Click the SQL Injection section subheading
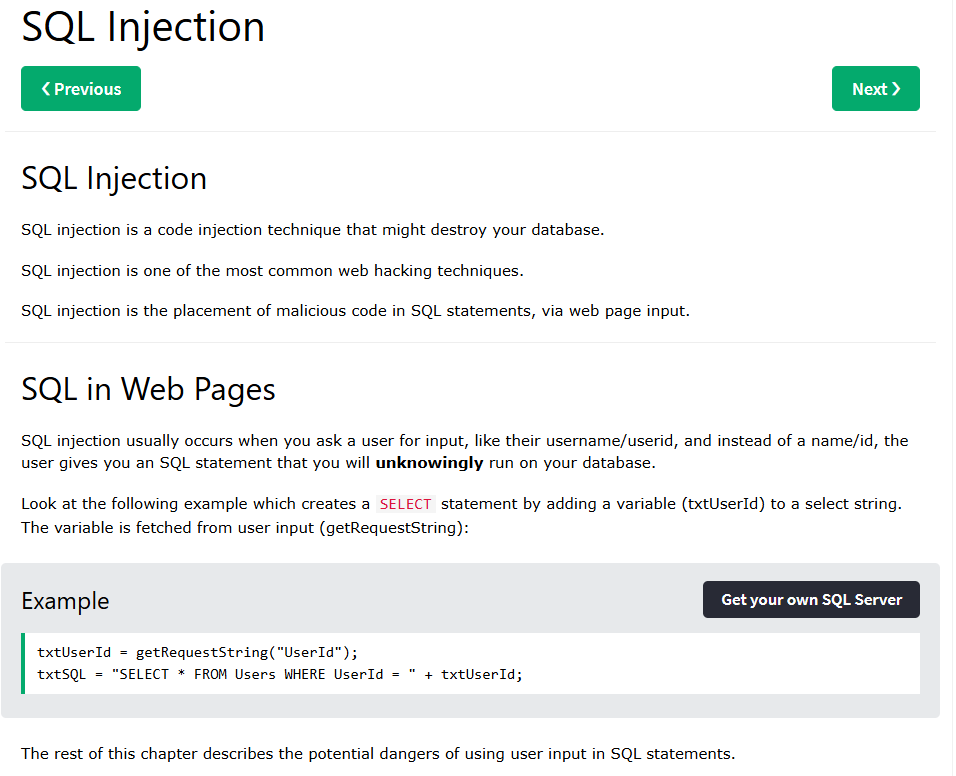The width and height of the screenshot is (956, 776). click(x=114, y=178)
